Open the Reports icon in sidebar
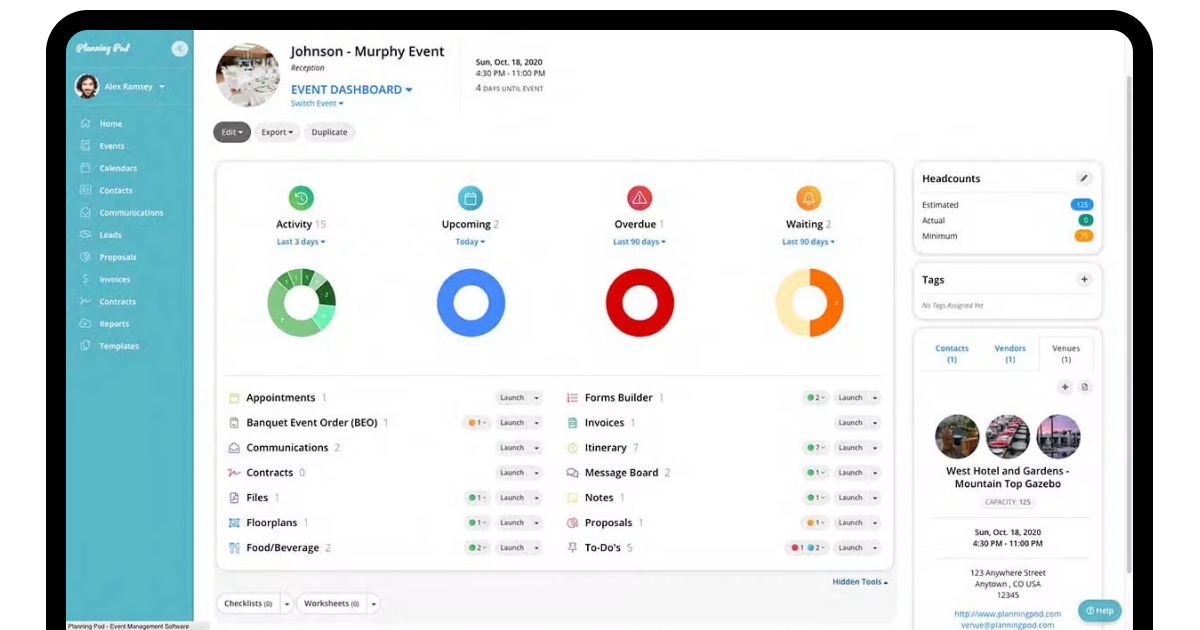 [86, 324]
